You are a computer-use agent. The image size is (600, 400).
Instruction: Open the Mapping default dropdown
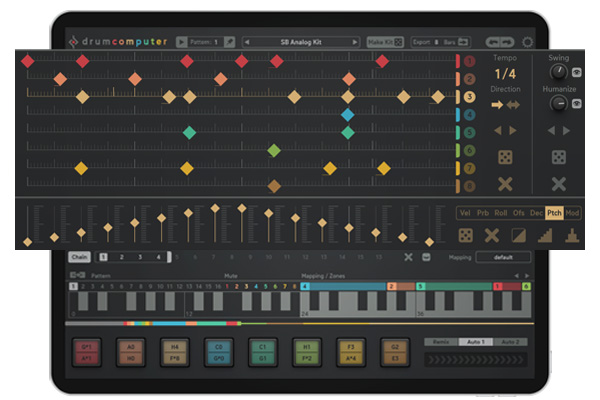[503, 257]
